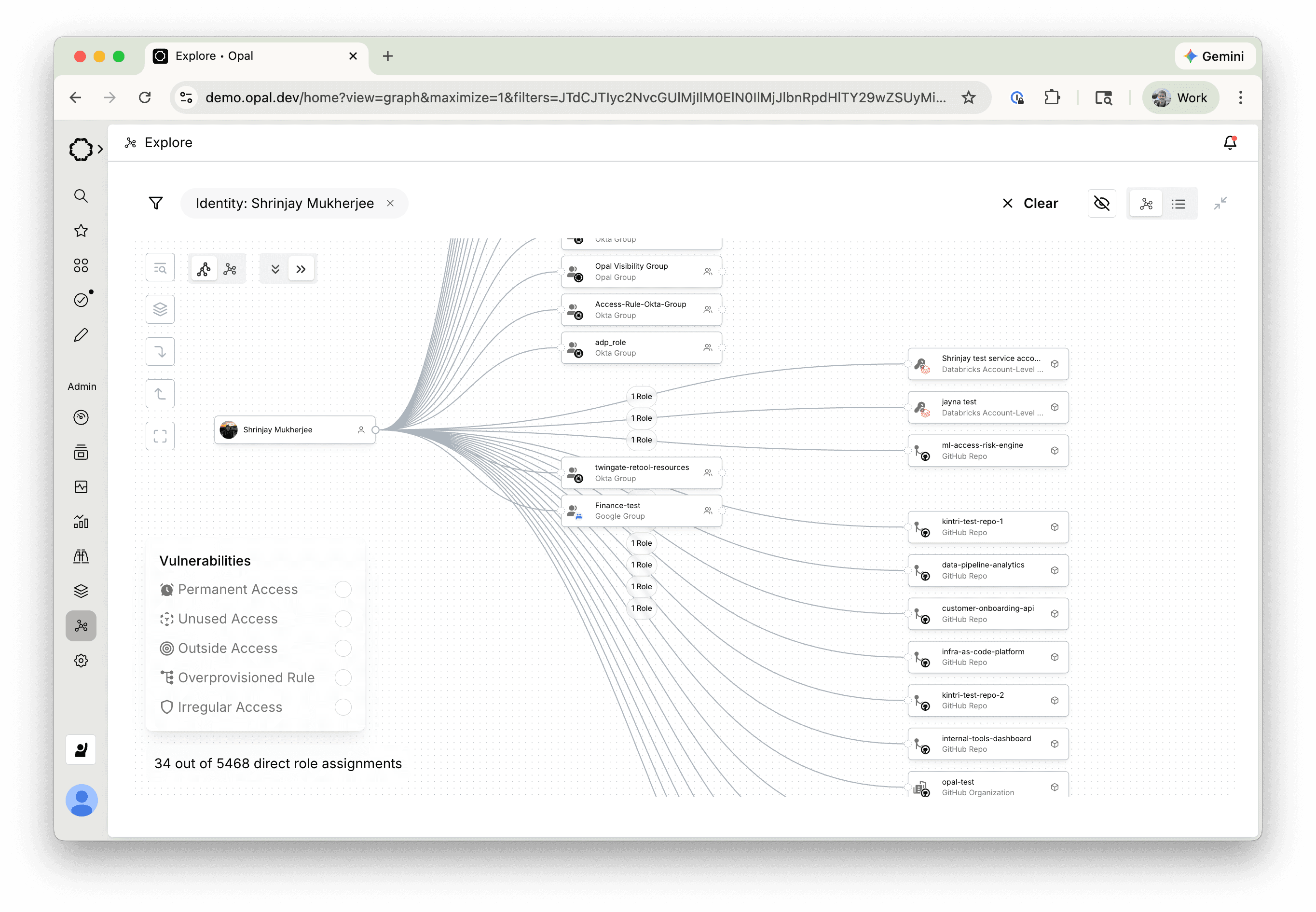Open search in the left sidebar
The image size is (1316, 912).
point(81,196)
